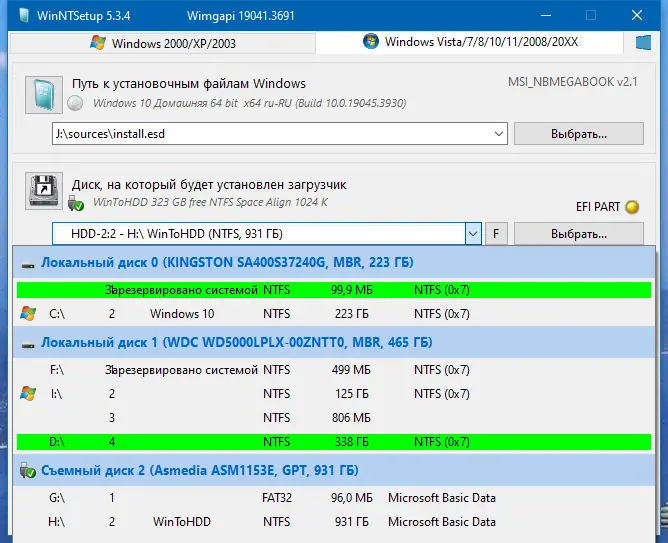The width and height of the screenshot is (668, 543).
Task: Select the Windows Vista/7/8/10/11 tab
Action: click(469, 42)
